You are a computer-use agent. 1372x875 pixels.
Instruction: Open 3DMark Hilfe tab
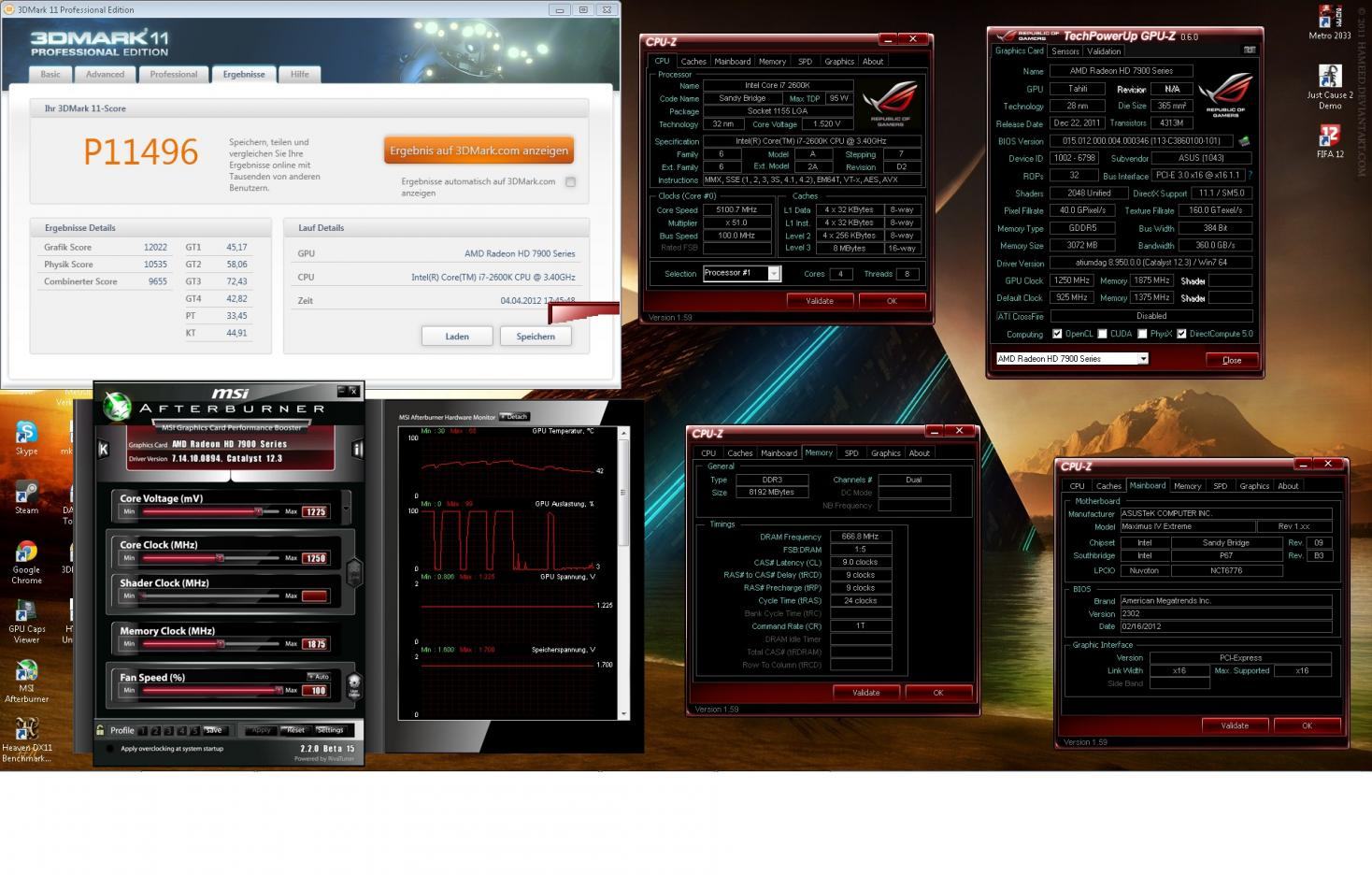pyautogui.click(x=299, y=74)
